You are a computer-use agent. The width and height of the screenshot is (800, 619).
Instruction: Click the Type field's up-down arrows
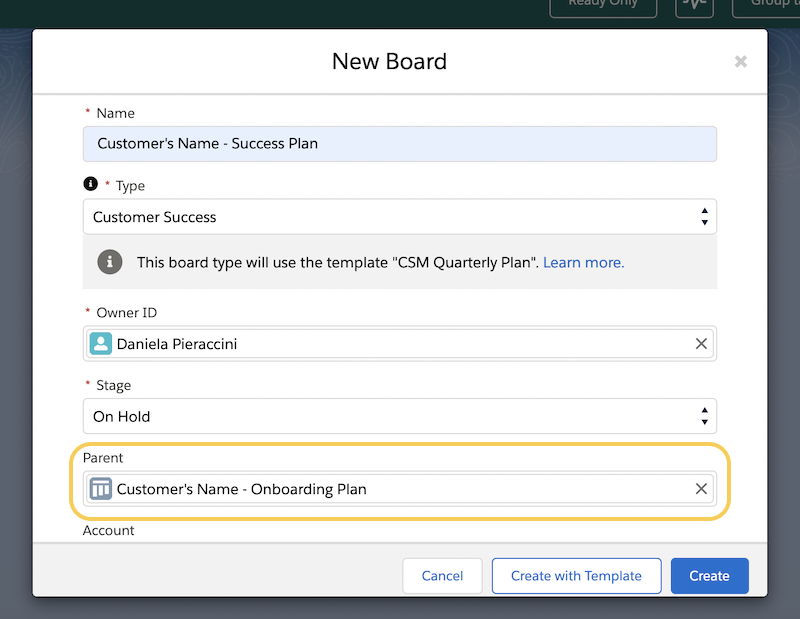(705, 216)
